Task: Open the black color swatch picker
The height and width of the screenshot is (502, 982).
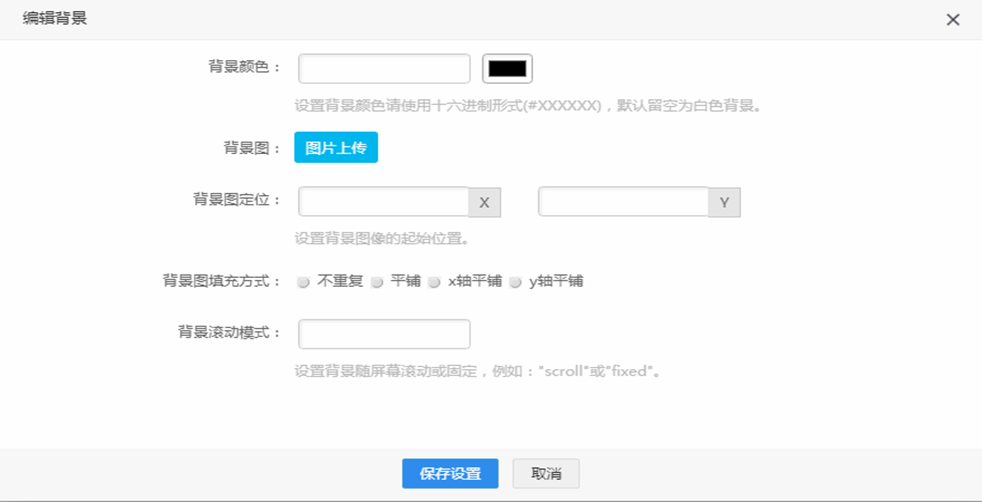Action: [x=507, y=69]
